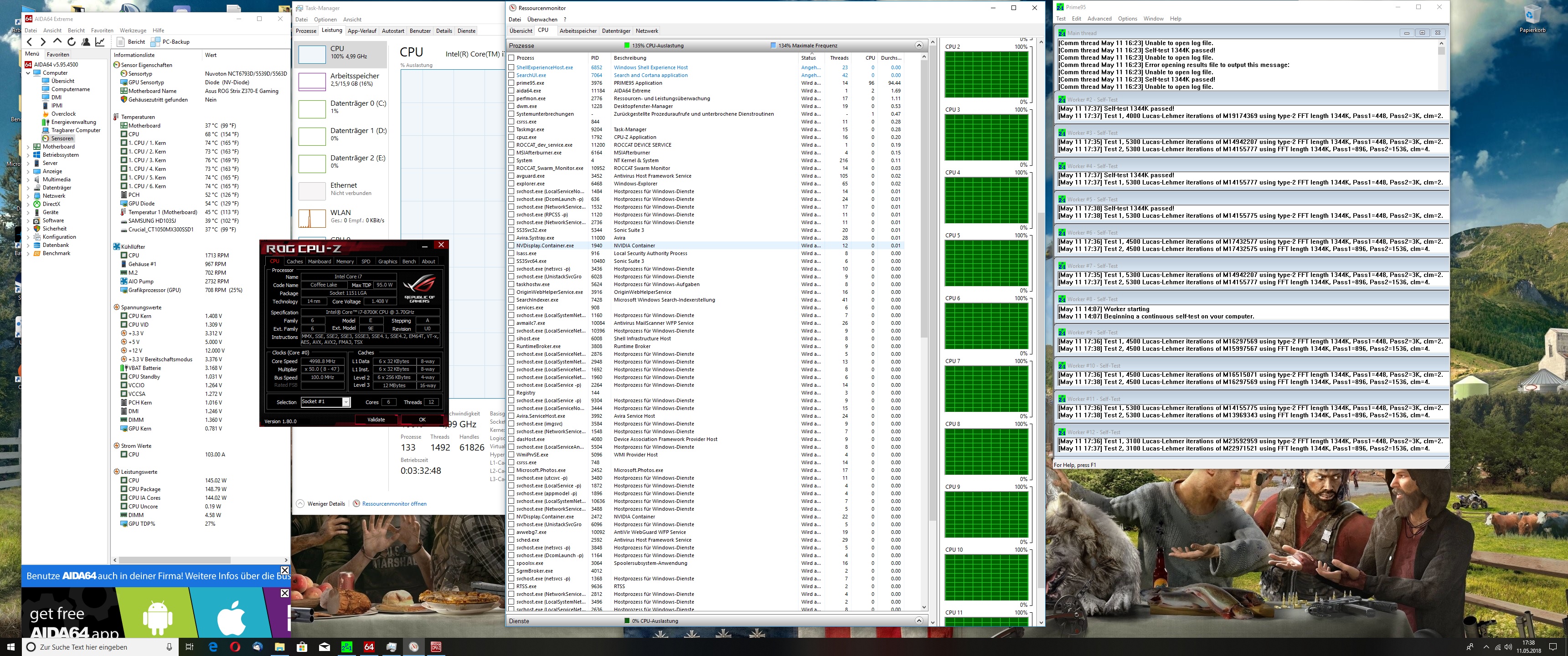
Task: Tick the checkbox next to aida64.exe
Action: point(511,91)
